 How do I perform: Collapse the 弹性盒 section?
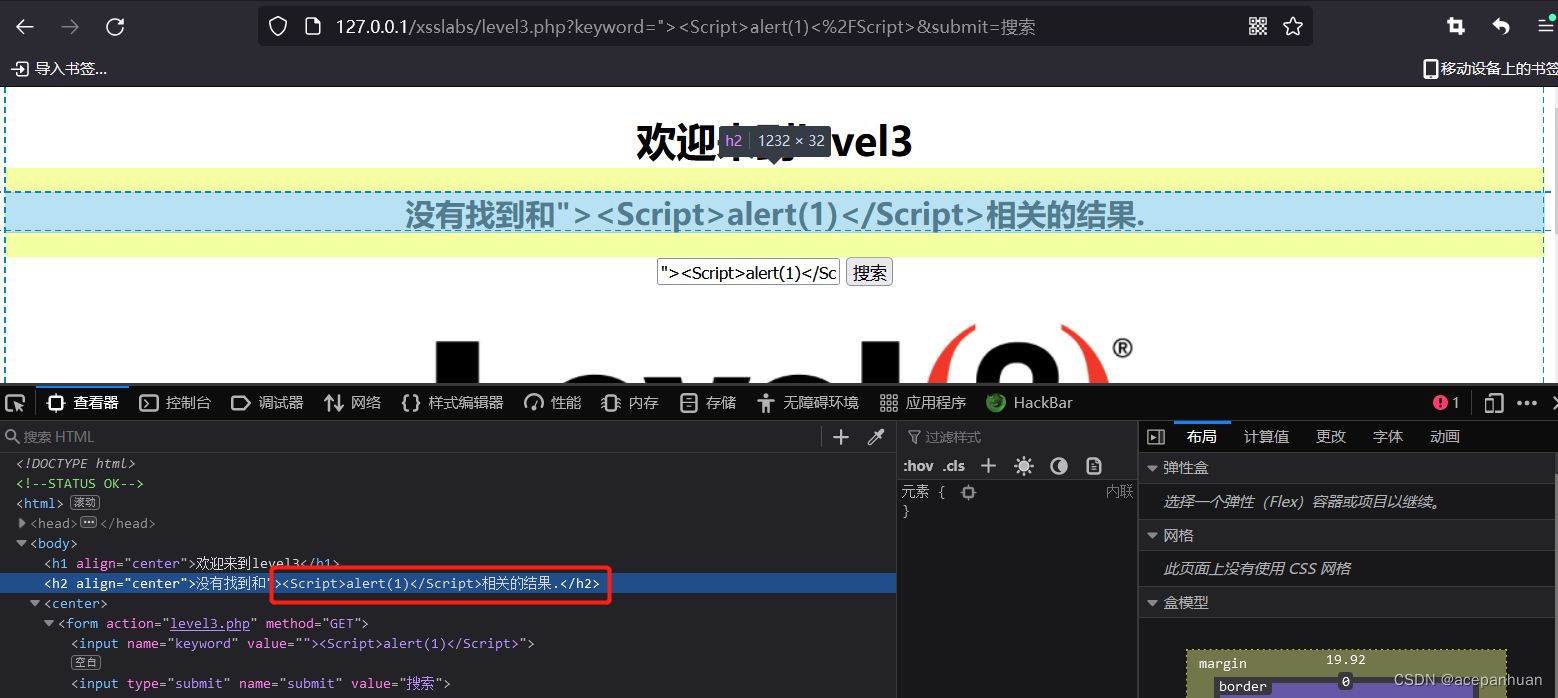[x=1153, y=468]
